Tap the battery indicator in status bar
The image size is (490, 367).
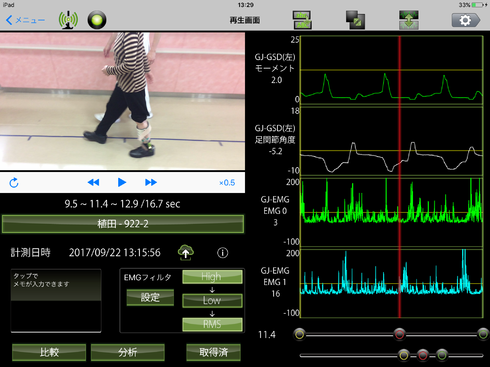click(x=478, y=5)
